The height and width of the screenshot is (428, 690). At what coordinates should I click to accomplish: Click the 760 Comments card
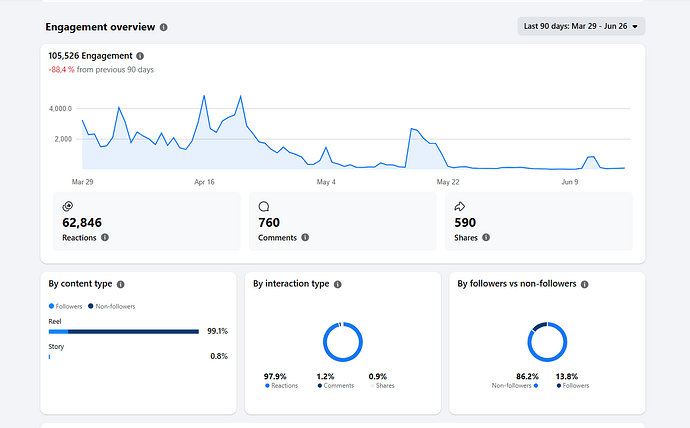343,221
